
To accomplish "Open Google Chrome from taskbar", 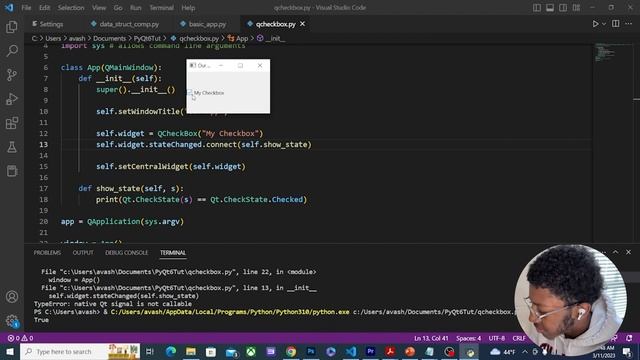I will pos(291,351).
